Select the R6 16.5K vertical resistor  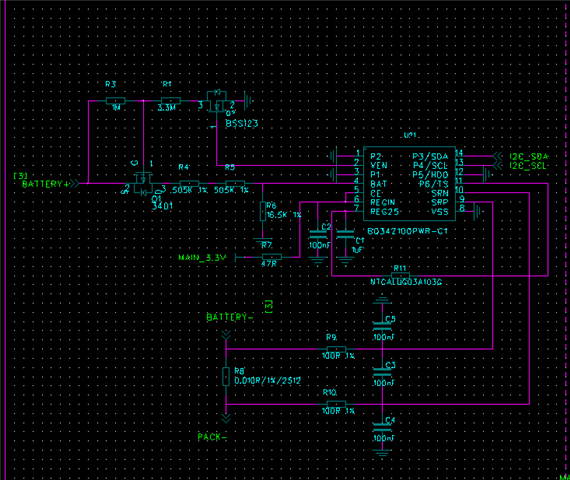(263, 211)
